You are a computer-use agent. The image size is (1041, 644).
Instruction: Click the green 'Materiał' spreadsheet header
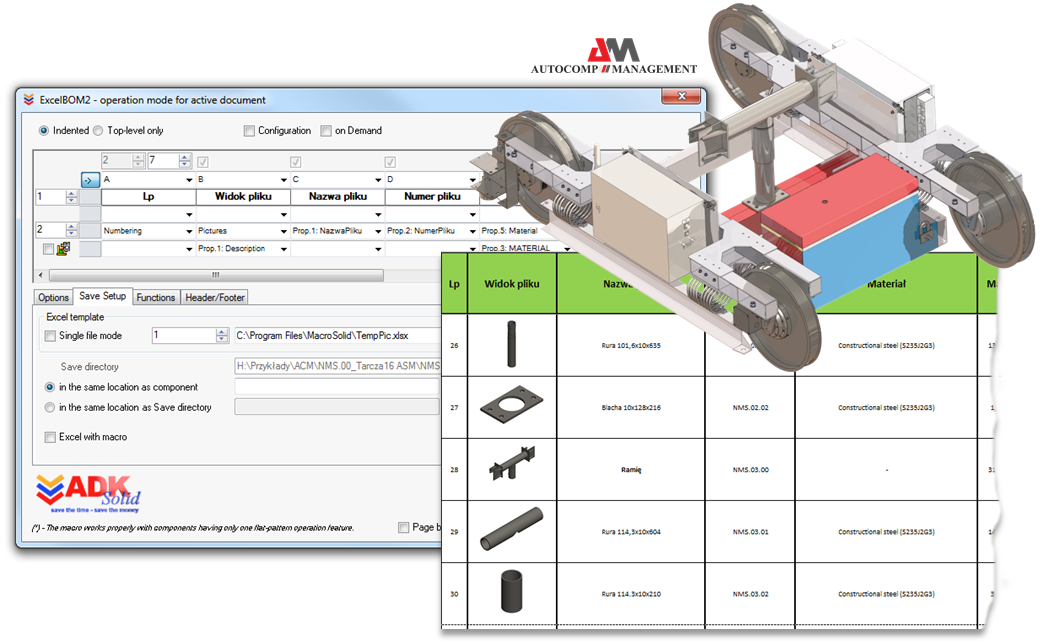click(x=886, y=283)
